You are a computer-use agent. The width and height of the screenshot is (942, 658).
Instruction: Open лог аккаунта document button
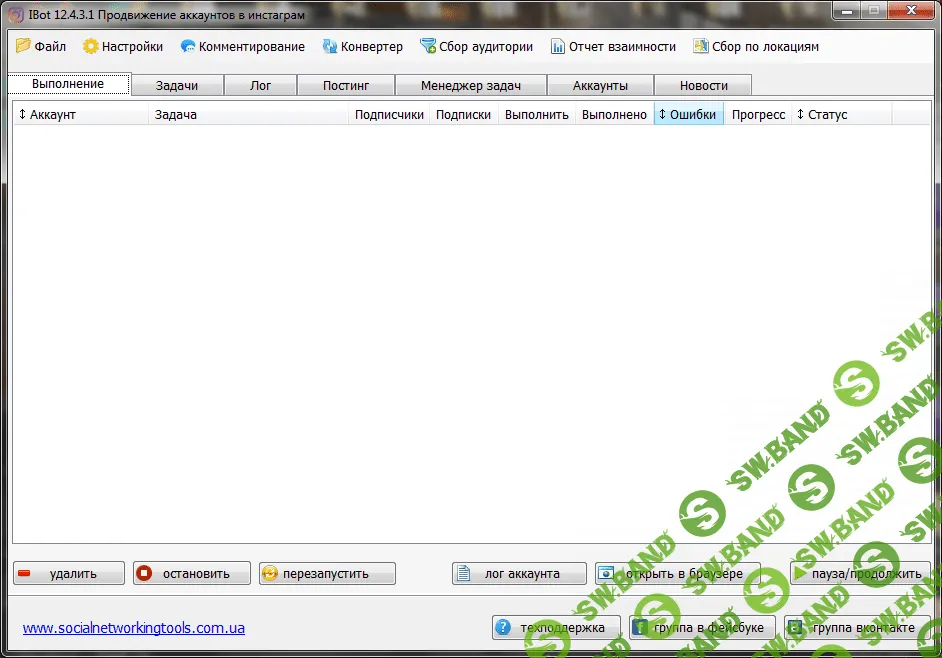[x=520, y=573]
